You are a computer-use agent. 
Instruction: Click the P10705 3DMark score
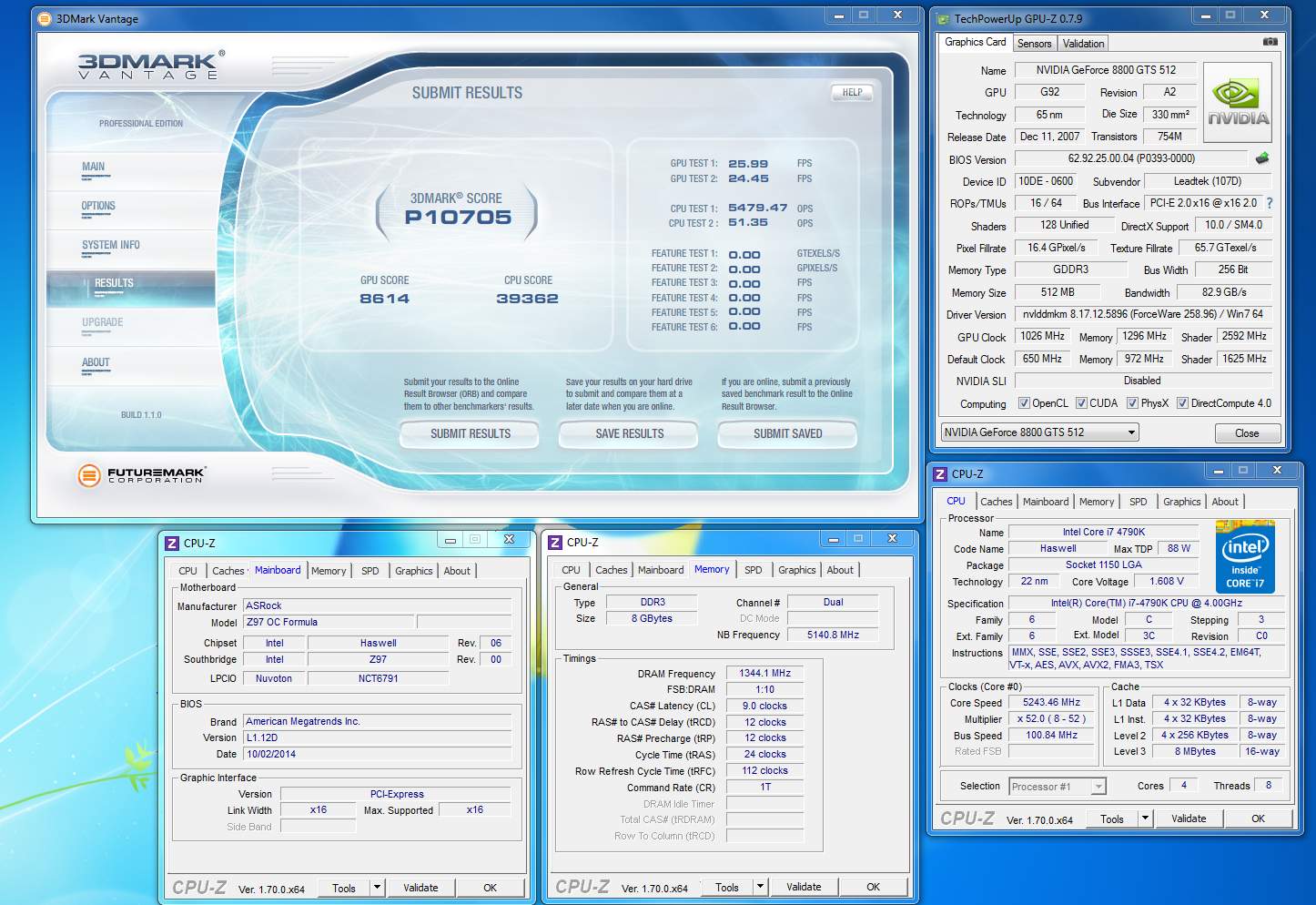[x=458, y=217]
